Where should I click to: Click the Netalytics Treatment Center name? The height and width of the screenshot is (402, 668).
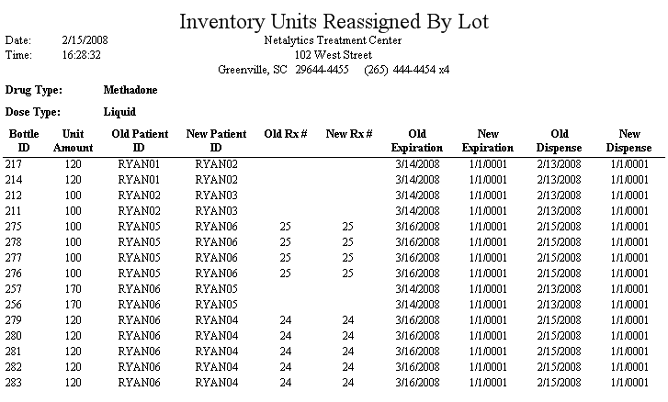coord(333,40)
